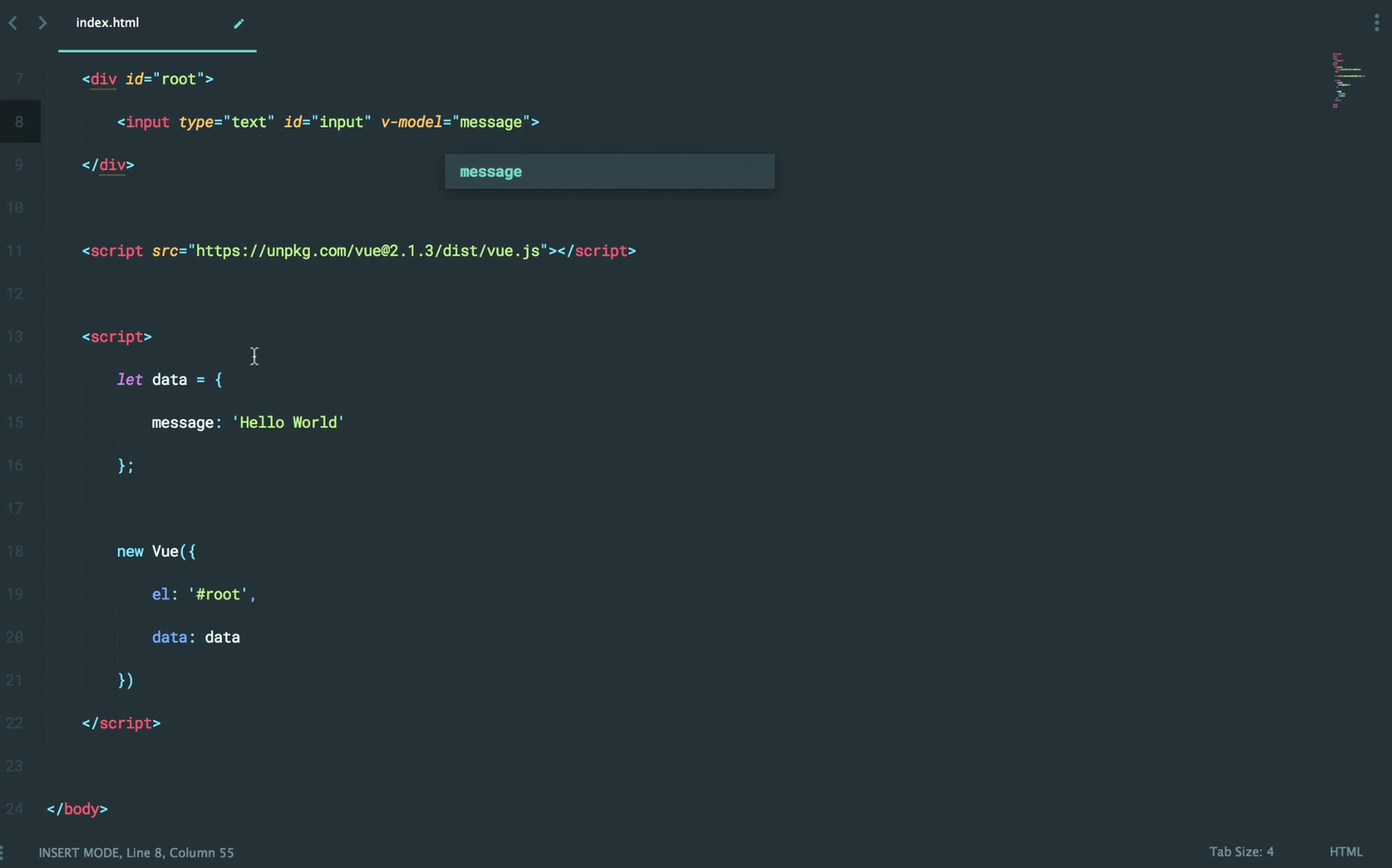Click the pencil icon on index.html tab
The width and height of the screenshot is (1392, 868).
239,24
